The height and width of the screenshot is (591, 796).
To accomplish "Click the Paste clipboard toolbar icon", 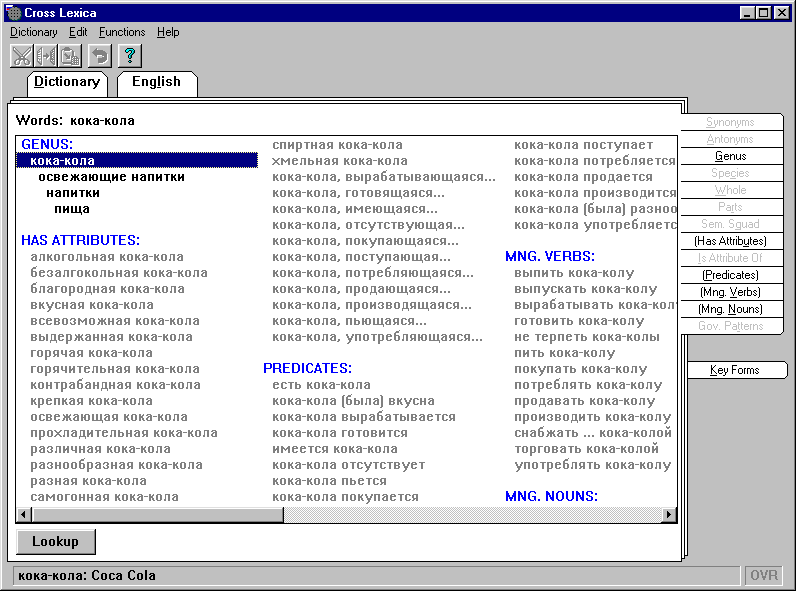I will click(x=70, y=56).
